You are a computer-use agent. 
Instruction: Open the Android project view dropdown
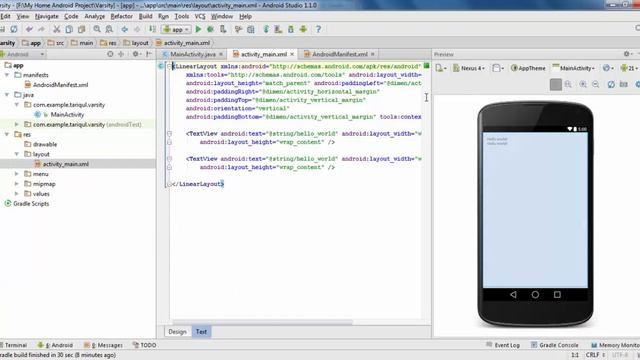pyautogui.click(x=22, y=54)
